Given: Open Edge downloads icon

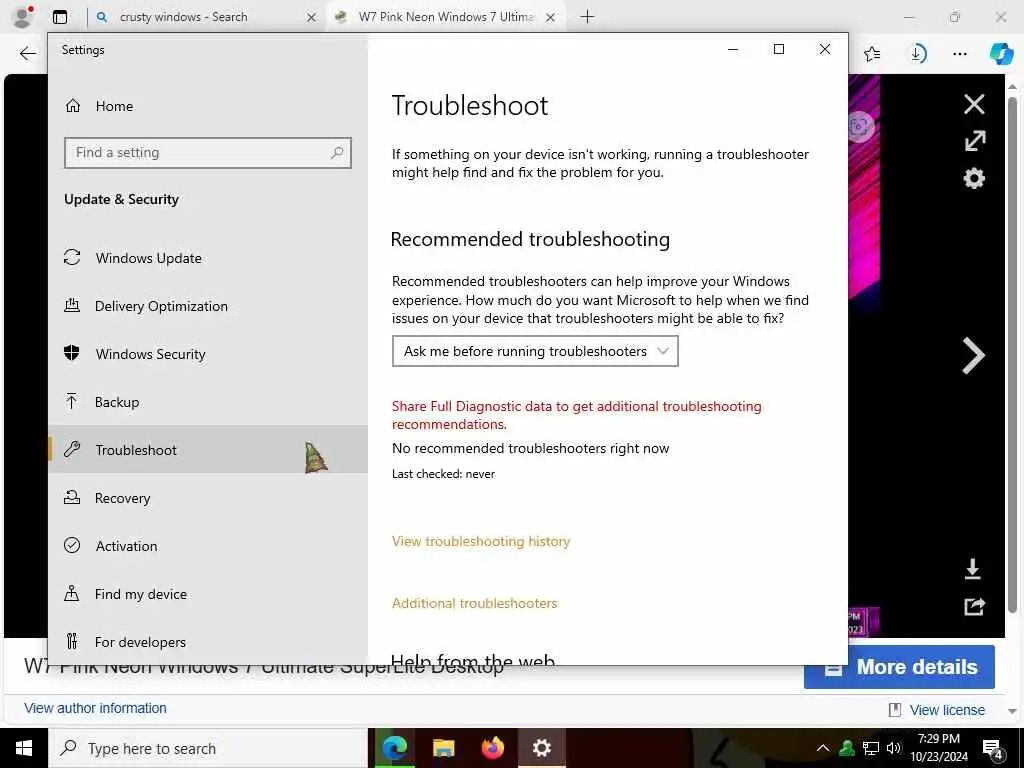Looking at the screenshot, I should coord(918,54).
